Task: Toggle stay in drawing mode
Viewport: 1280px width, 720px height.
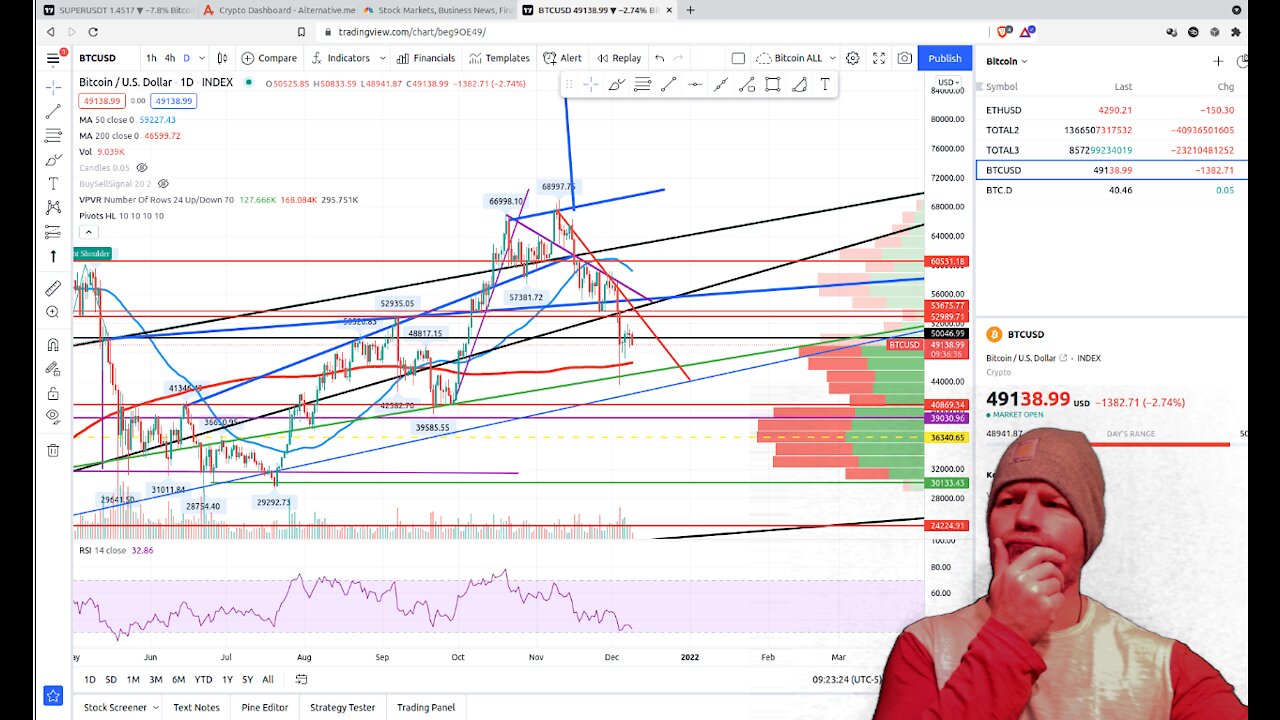Action: pyautogui.click(x=53, y=369)
